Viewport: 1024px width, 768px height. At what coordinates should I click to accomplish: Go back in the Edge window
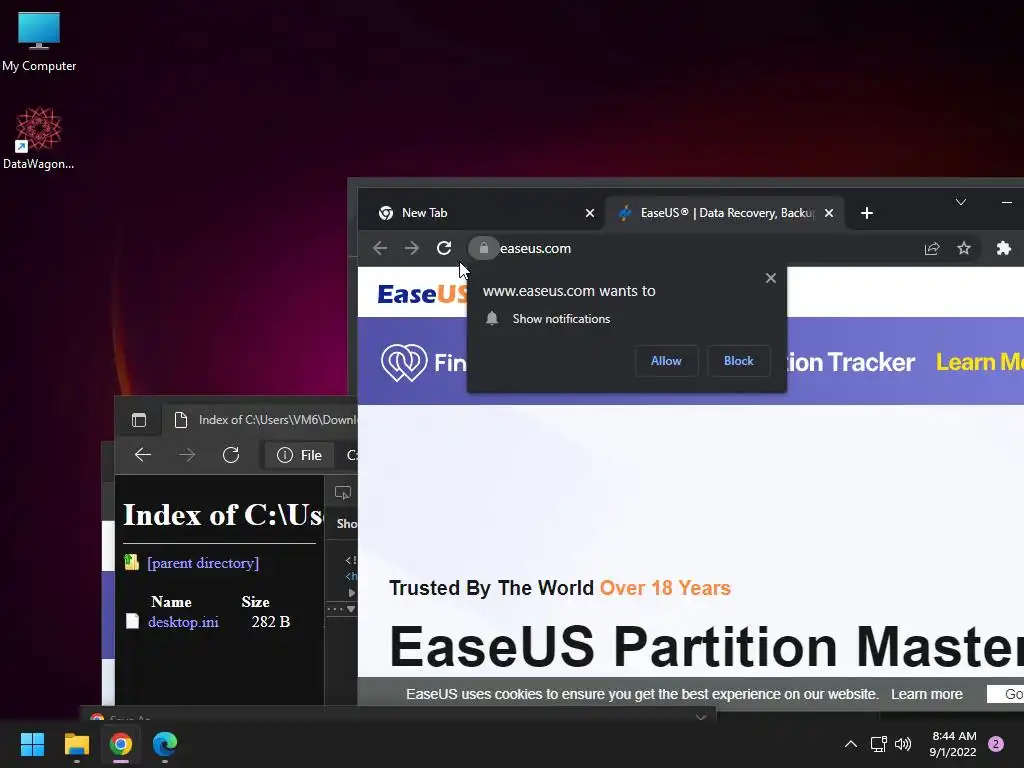[143, 455]
